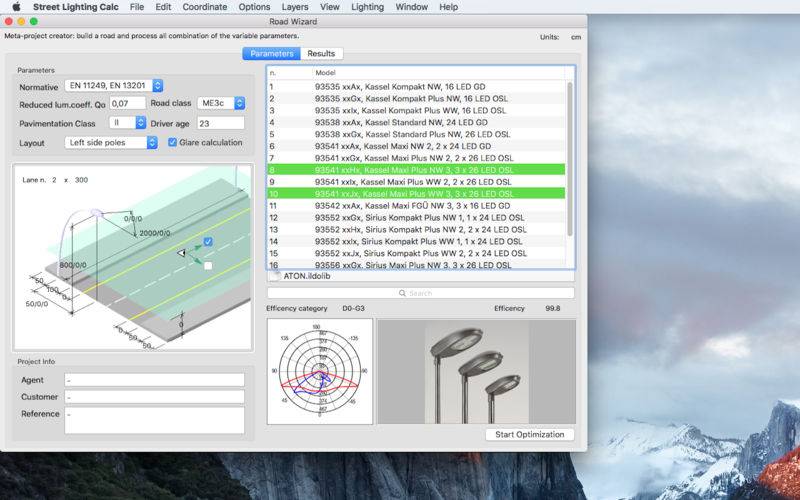Select row 14 Sirius Kompakt Plus WW 1

point(416,241)
